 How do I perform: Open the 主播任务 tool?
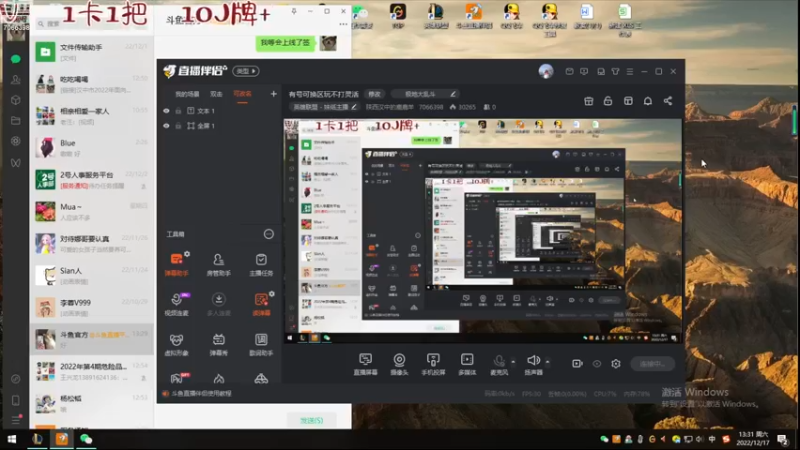(261, 264)
